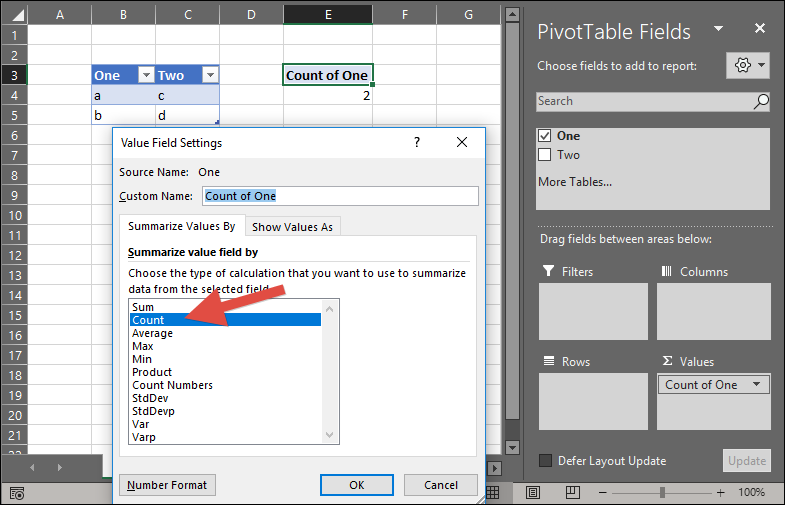Viewport: 785px width, 505px height.
Task: Uncheck the One field checkbox
Action: point(545,136)
